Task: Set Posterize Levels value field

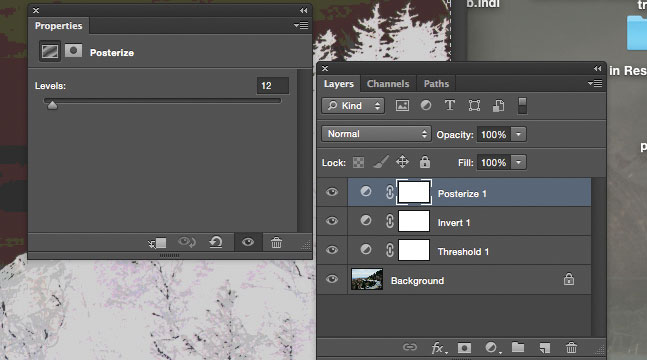Action: [x=273, y=86]
